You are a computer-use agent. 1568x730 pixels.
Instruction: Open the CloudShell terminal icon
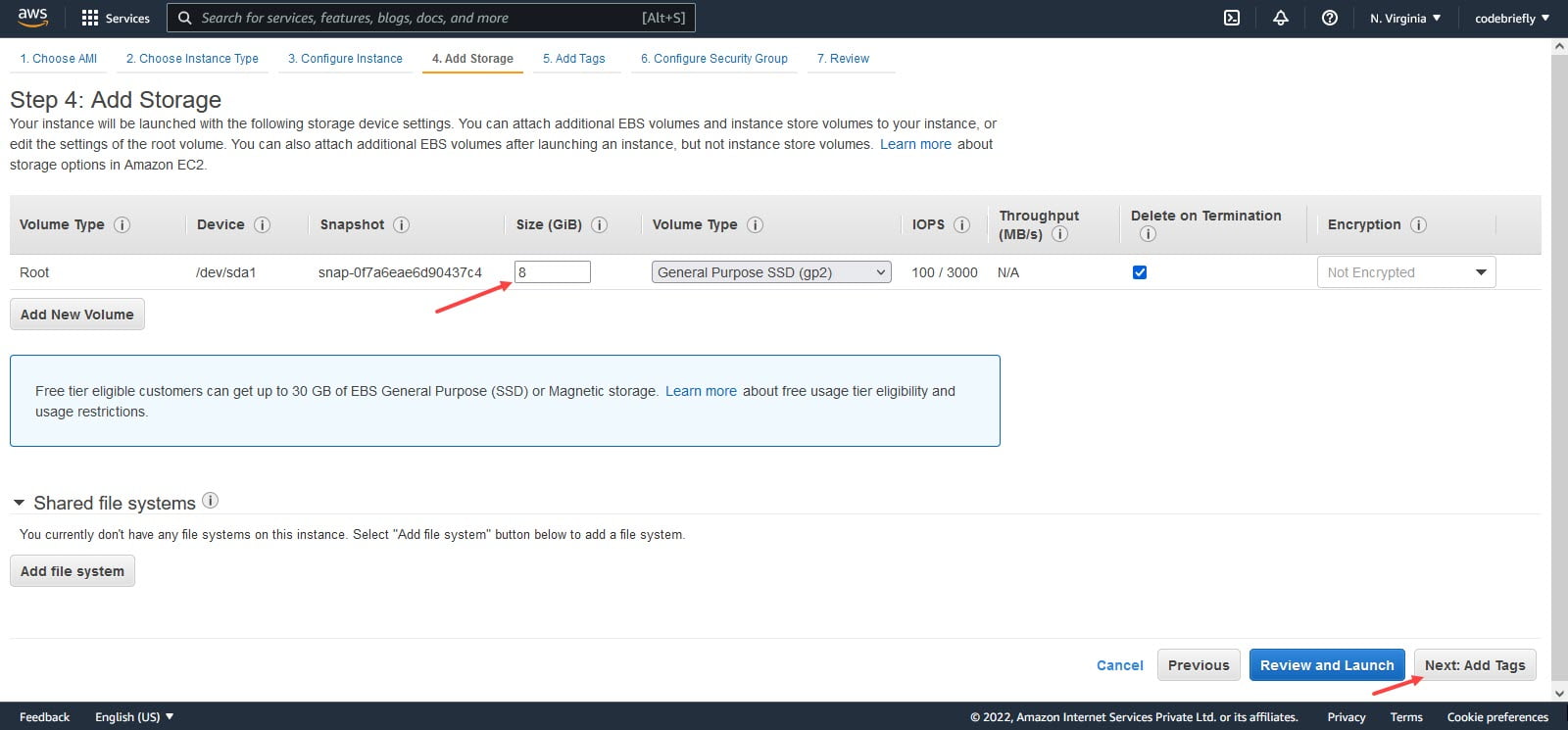[x=1232, y=18]
